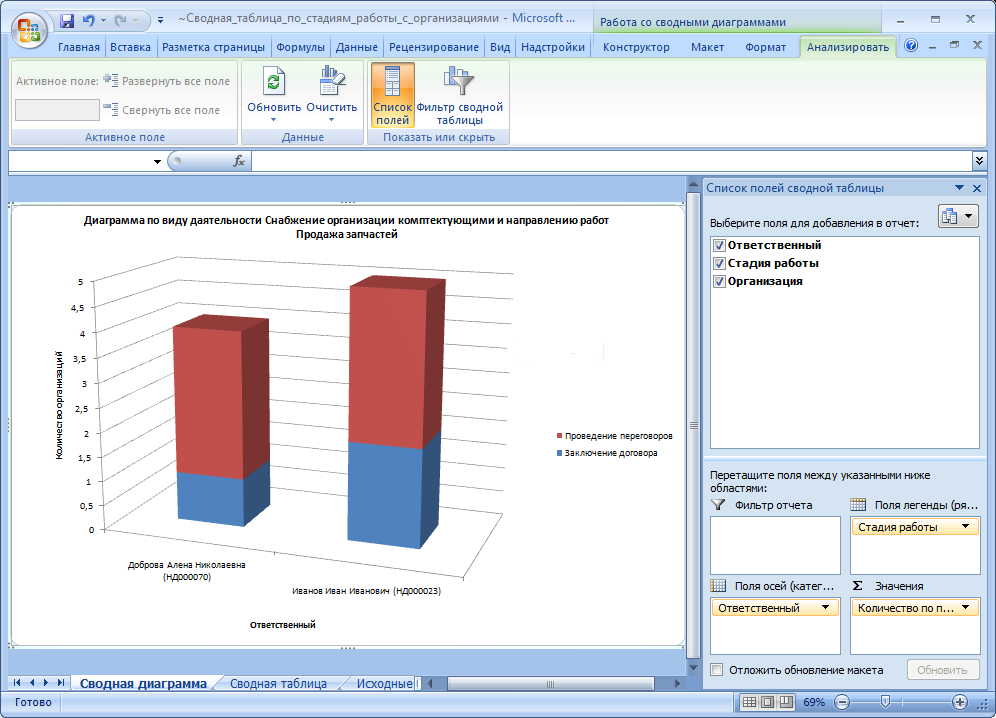Image resolution: width=996 pixels, height=718 pixels.
Task: Switch to the Сводная таблица sheet
Action: click(x=278, y=684)
